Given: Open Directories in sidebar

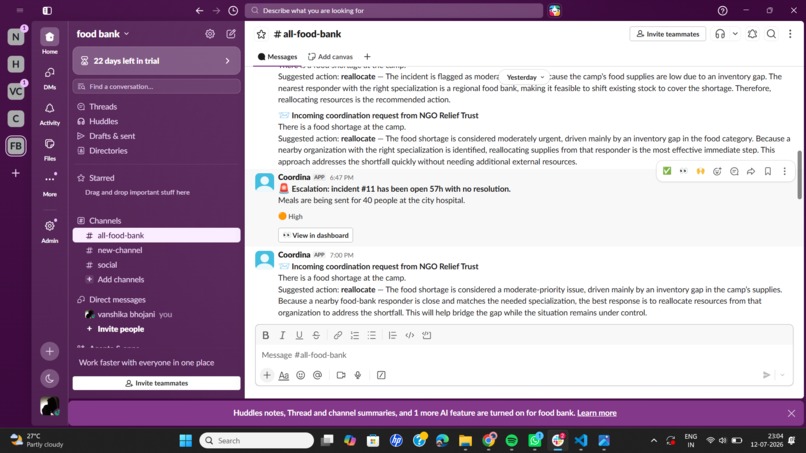Looking at the screenshot, I should (x=108, y=151).
